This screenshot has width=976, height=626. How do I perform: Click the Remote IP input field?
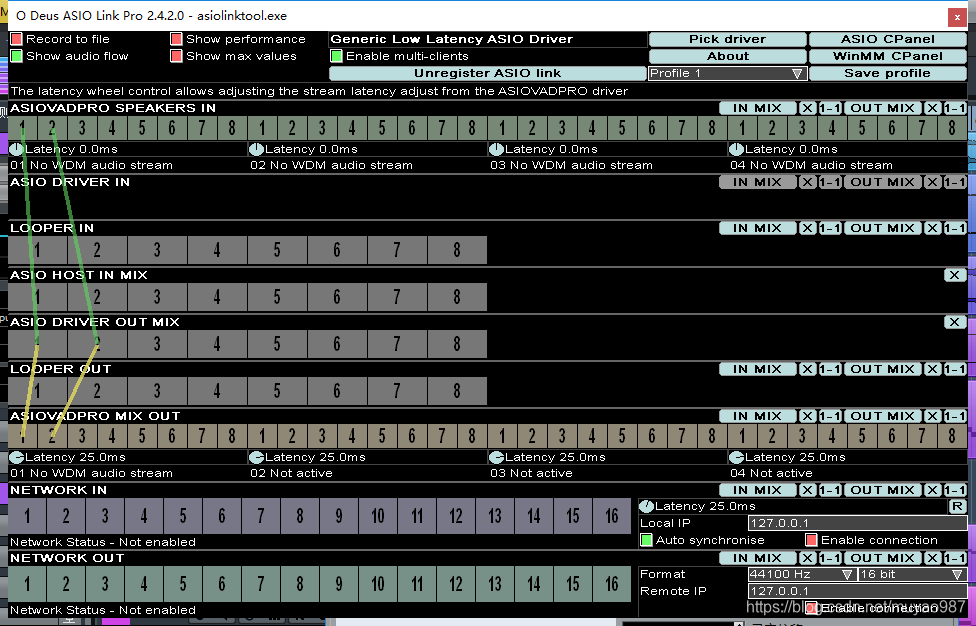point(857,591)
